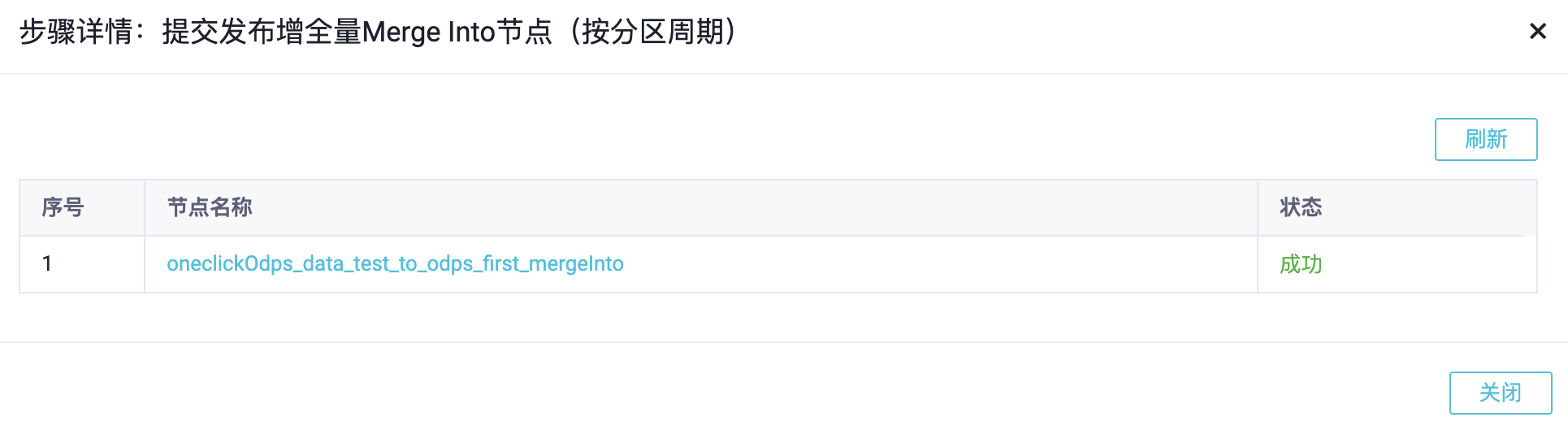Click the 刷新 refresh button
1568x439 pixels.
[1485, 139]
